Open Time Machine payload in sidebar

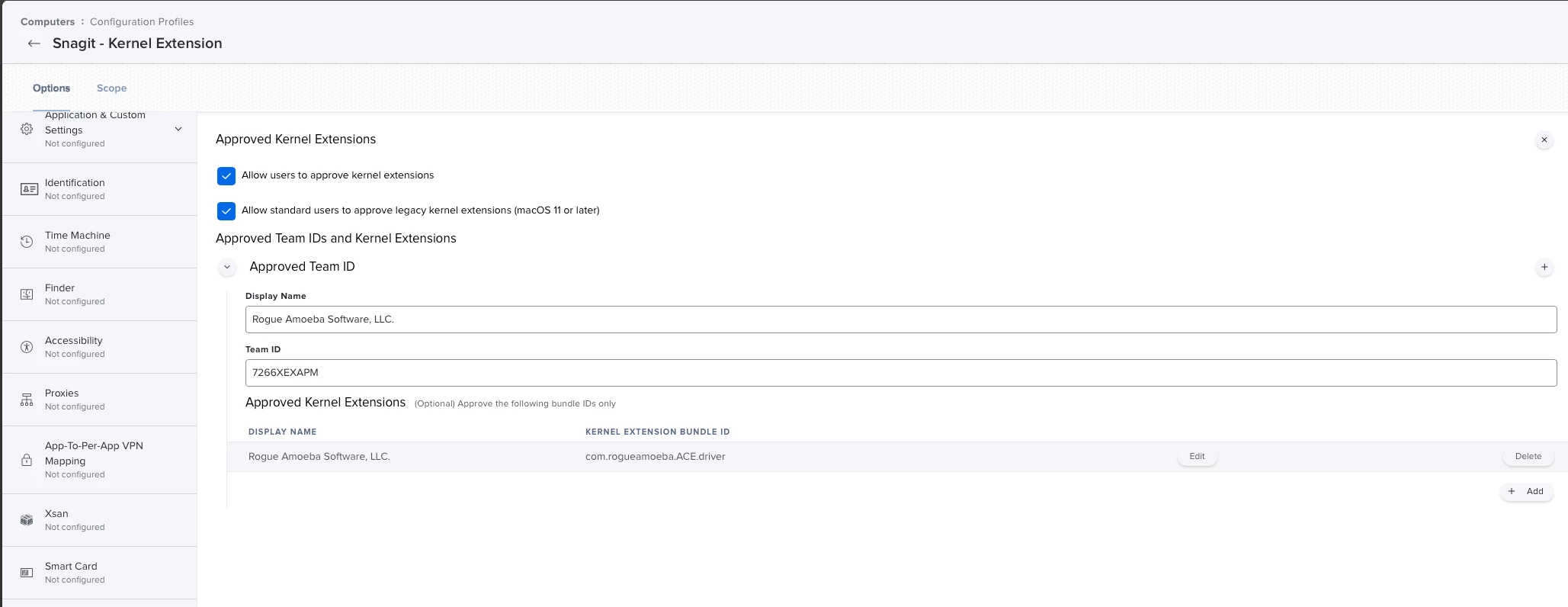[x=100, y=242]
